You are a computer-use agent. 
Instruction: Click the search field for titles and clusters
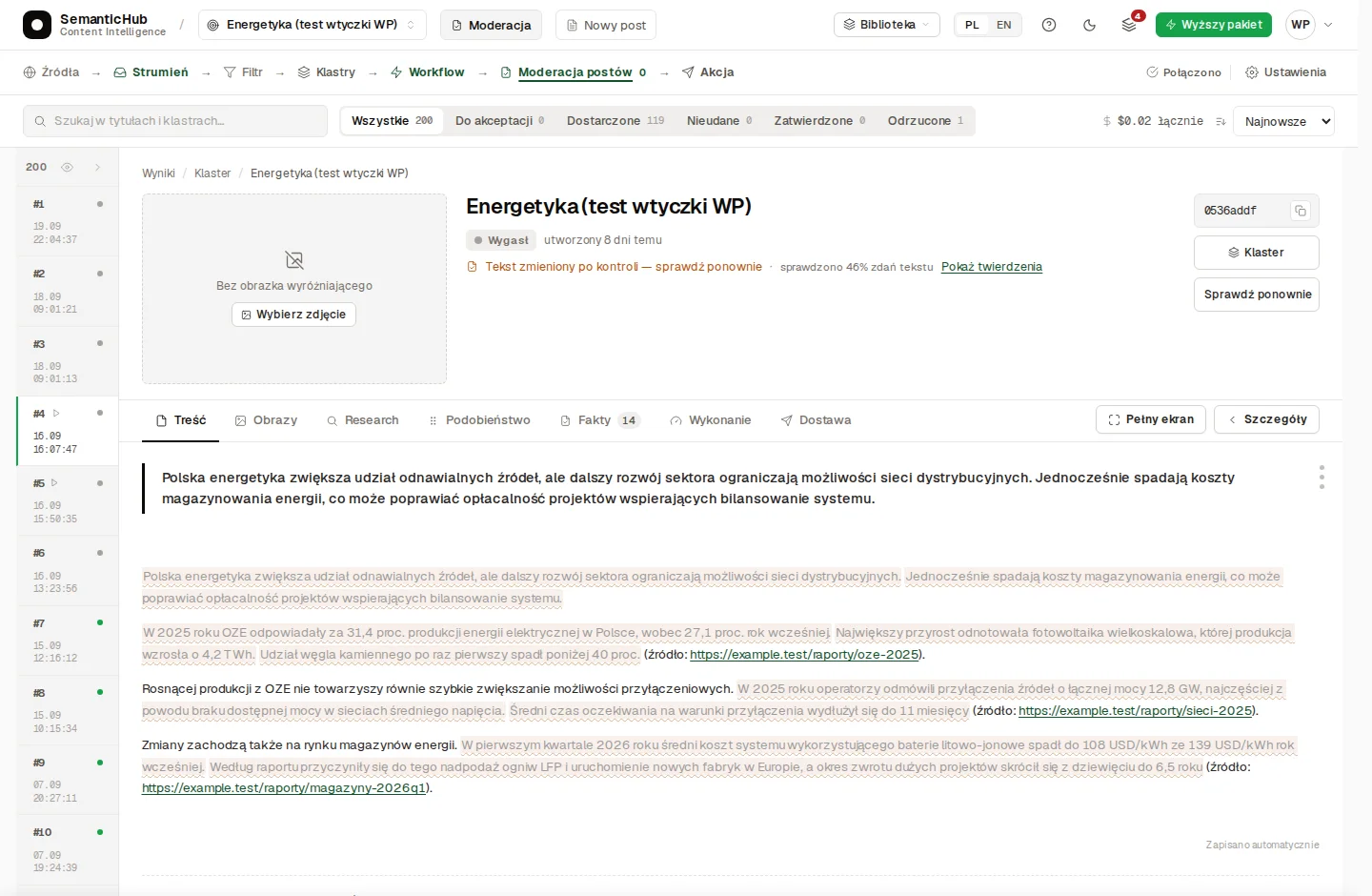[x=175, y=121]
